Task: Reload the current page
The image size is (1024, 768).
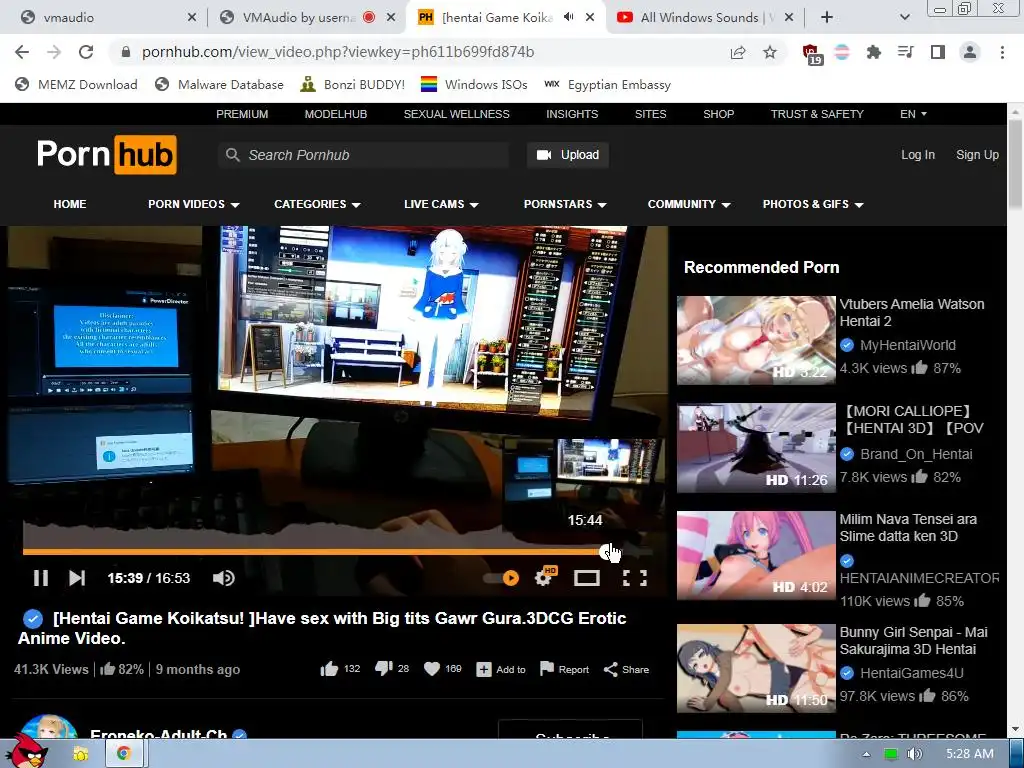Action: click(x=86, y=52)
